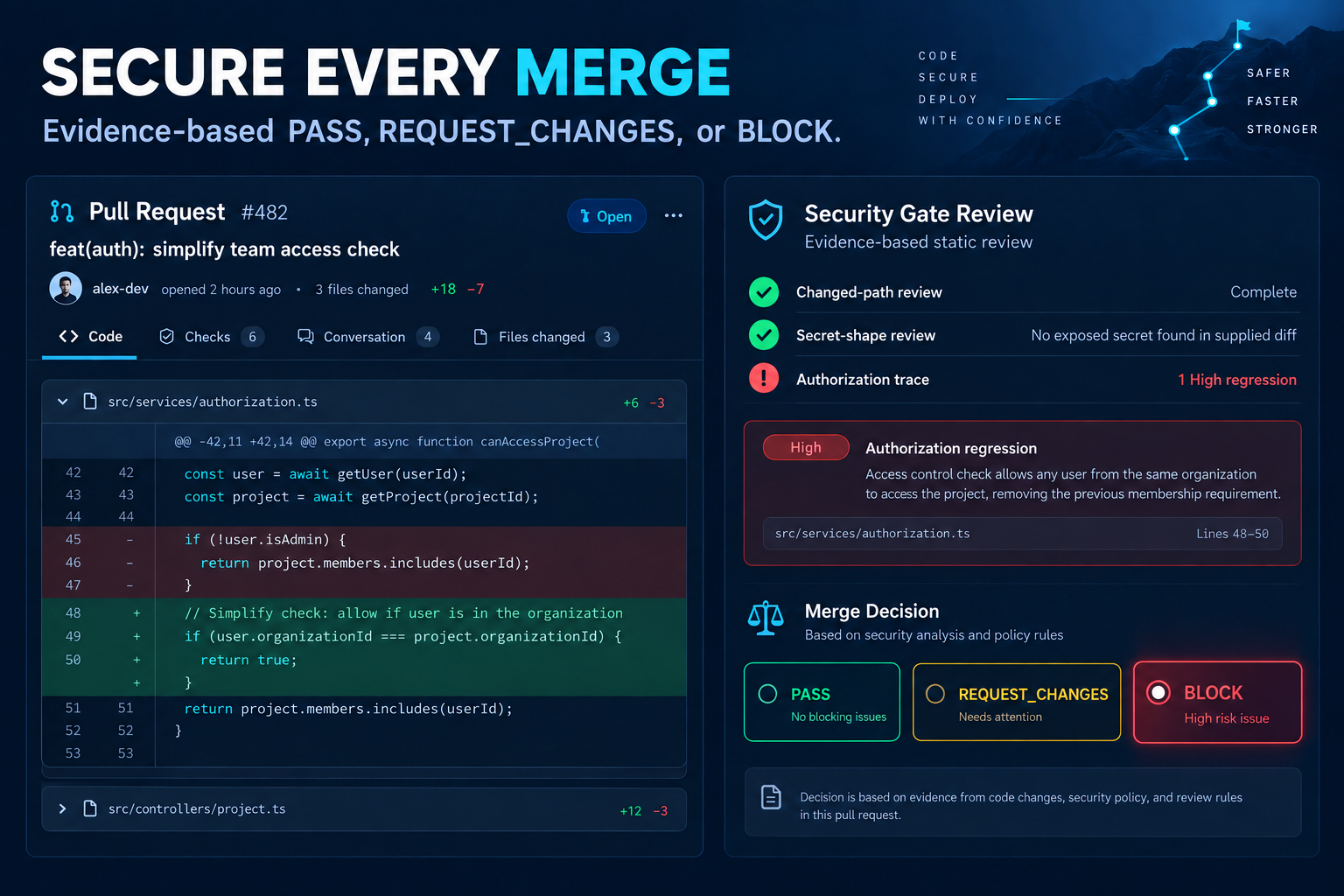Open src/services/authorization.ts Lines 48-50 reference

click(1022, 534)
